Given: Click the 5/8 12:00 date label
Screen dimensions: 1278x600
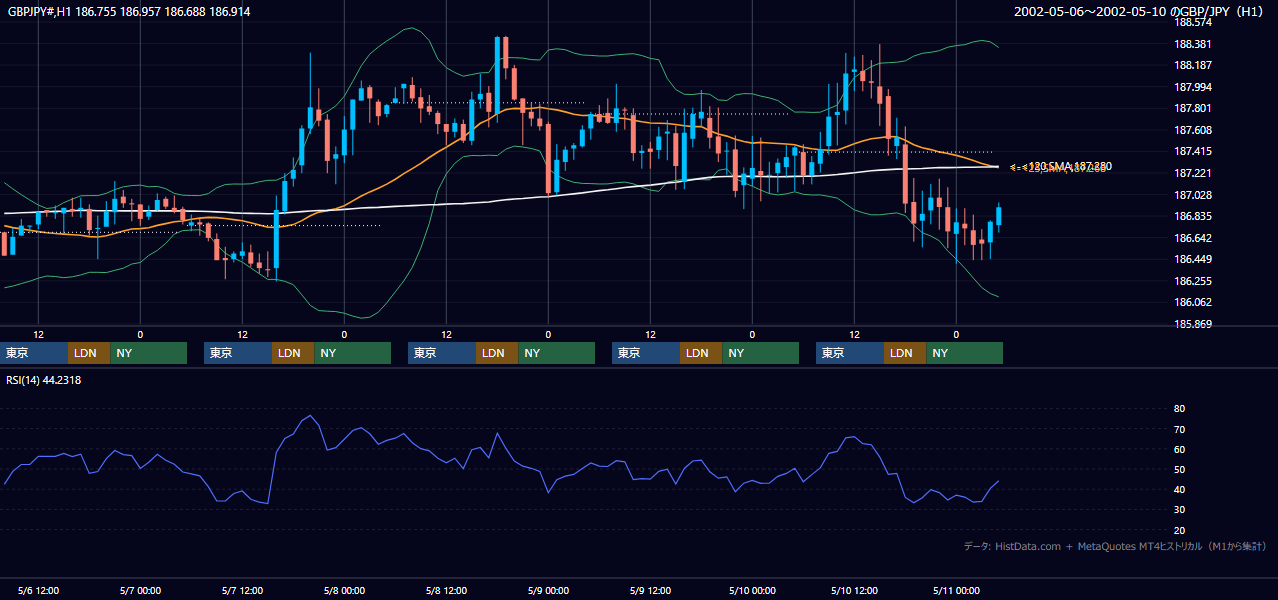Looking at the screenshot, I should (x=446, y=591).
